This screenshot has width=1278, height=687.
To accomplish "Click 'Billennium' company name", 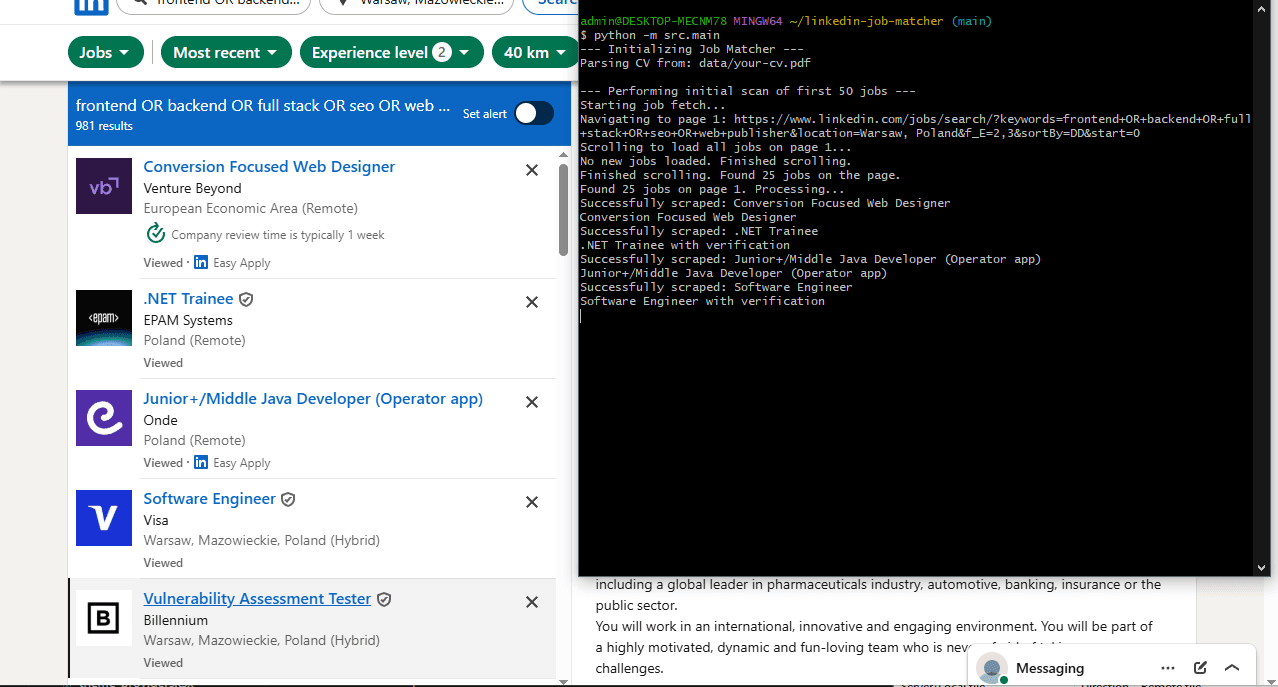I will (x=176, y=620).
